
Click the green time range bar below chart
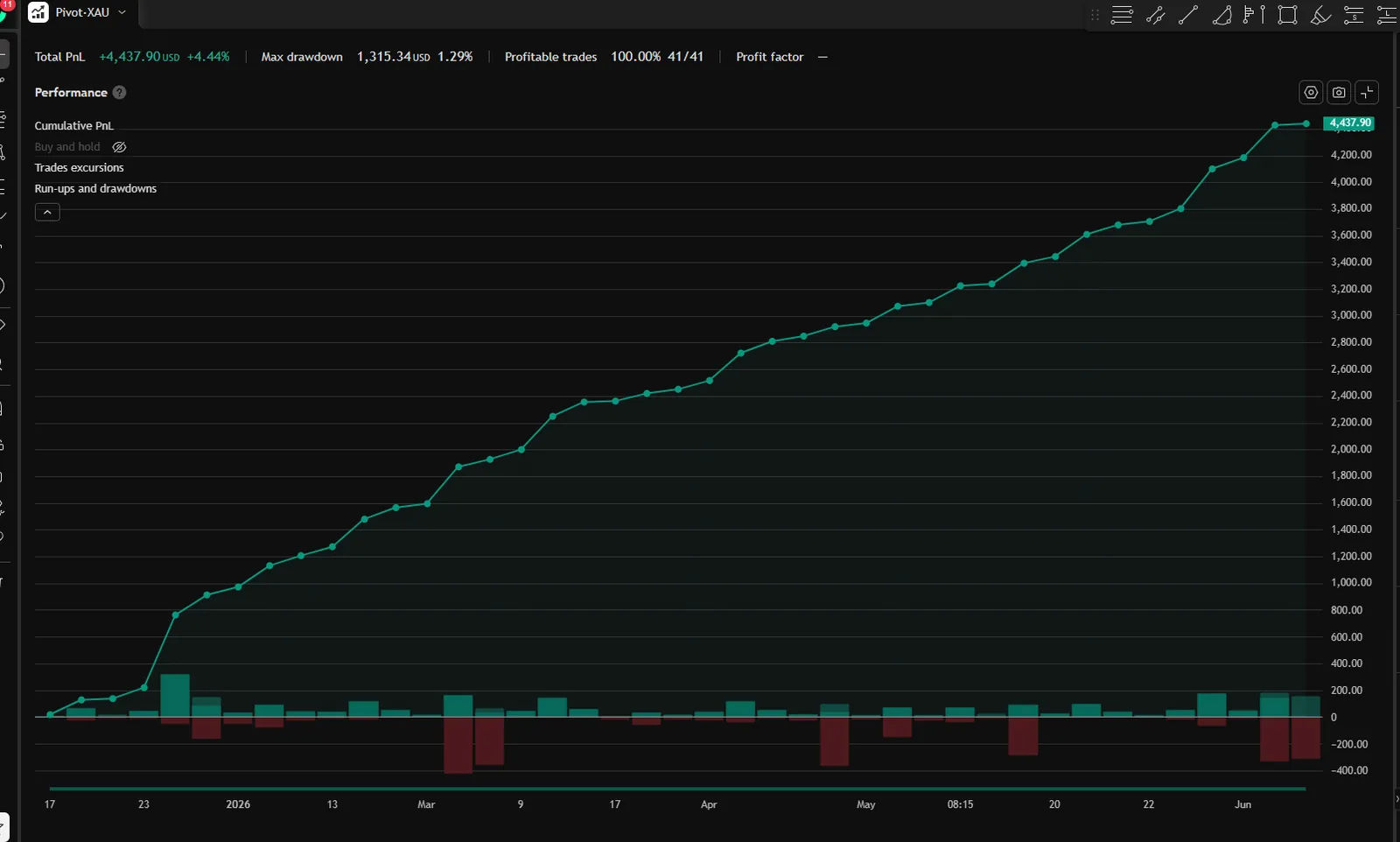point(677,789)
